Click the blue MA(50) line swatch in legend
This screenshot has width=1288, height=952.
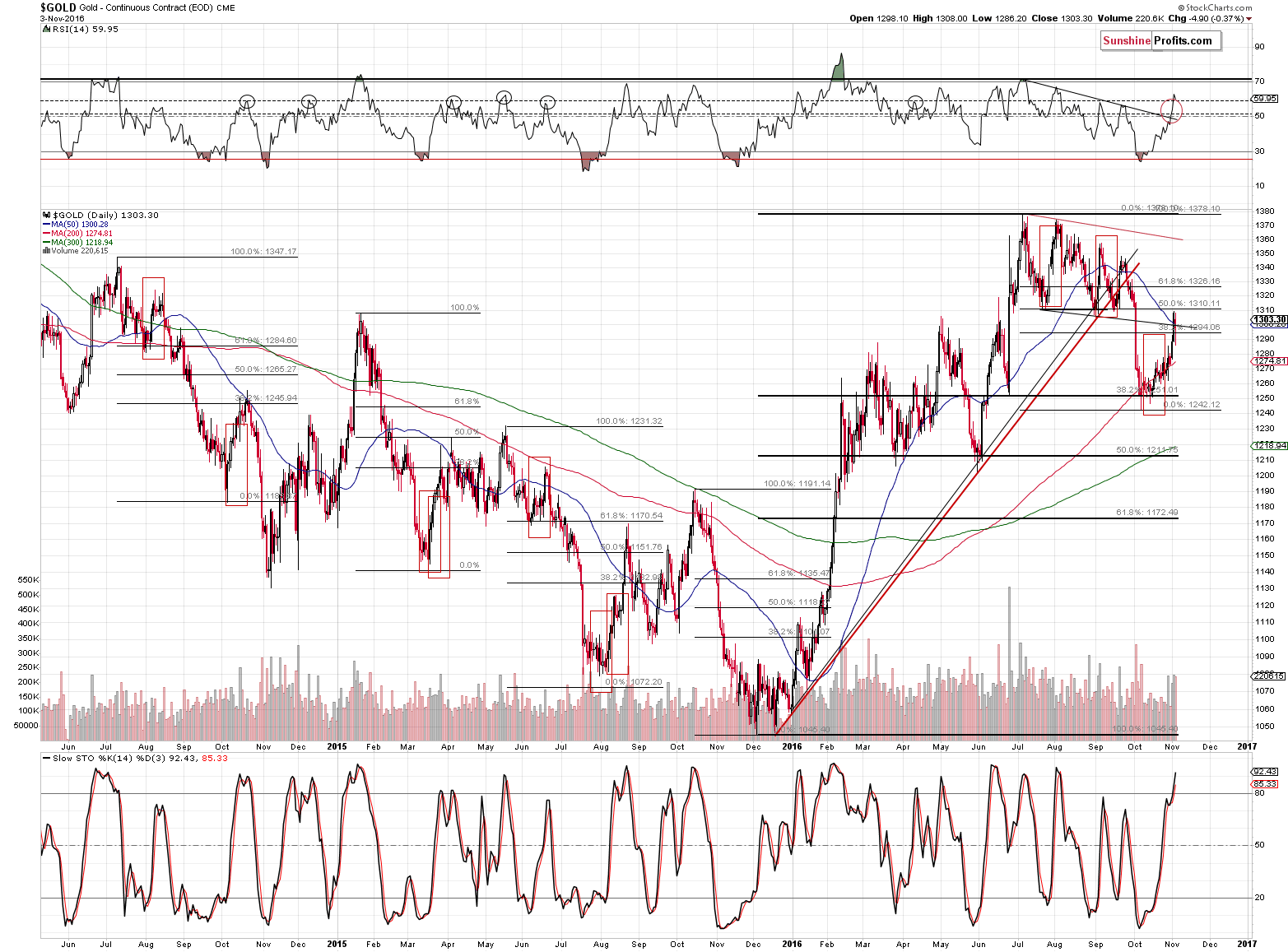tap(46, 225)
